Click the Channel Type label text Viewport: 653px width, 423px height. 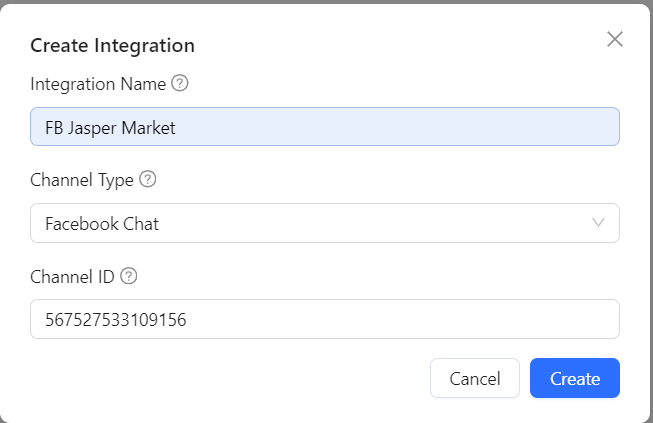(x=82, y=180)
